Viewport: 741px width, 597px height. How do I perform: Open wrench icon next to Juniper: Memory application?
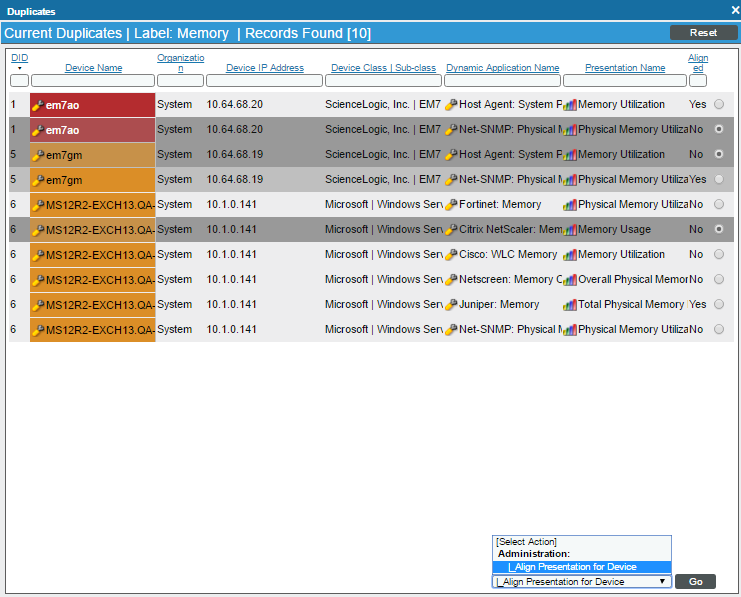point(451,304)
